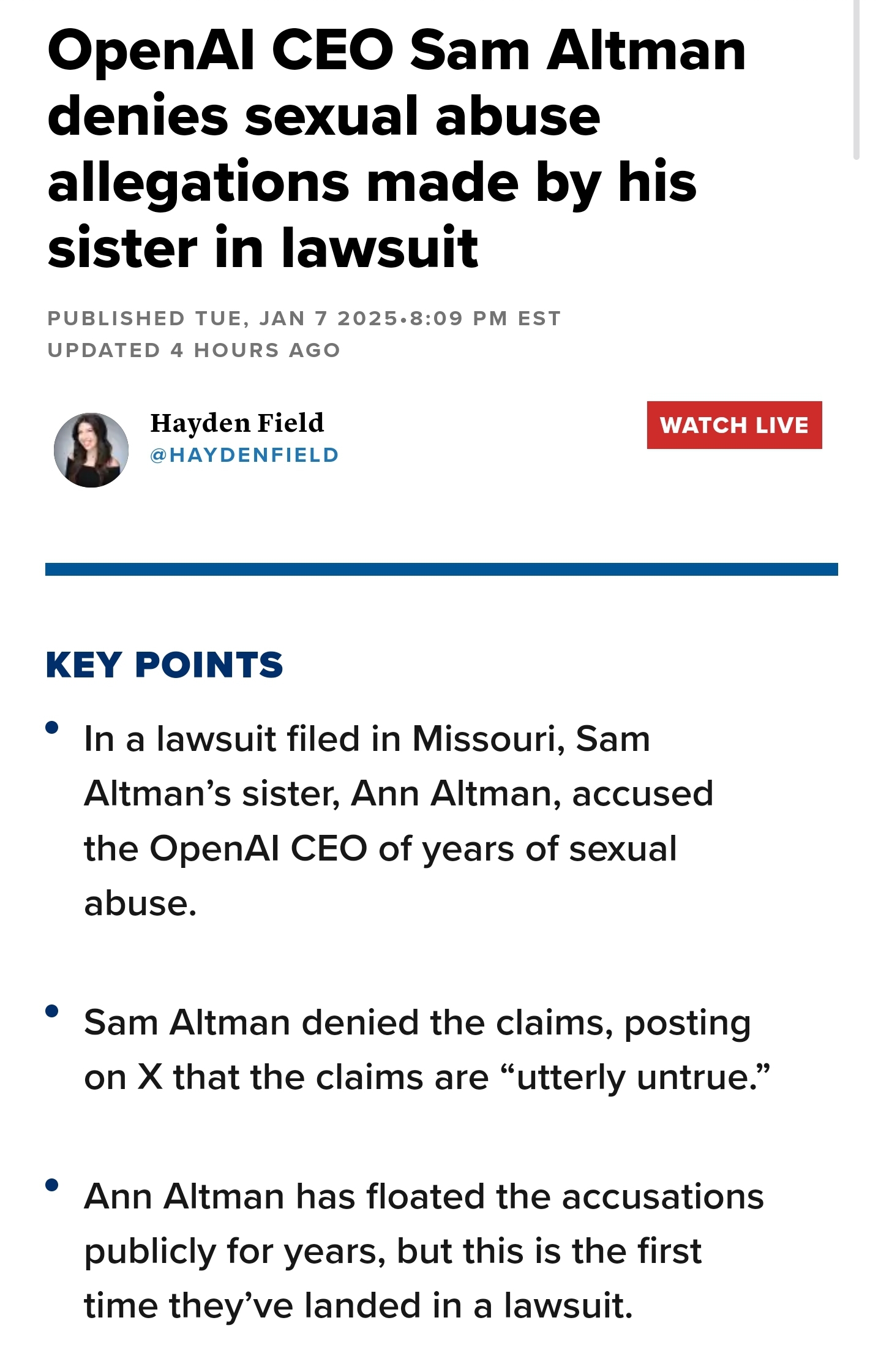
Task: Click the KEY POINTS heading
Action: coord(165,665)
